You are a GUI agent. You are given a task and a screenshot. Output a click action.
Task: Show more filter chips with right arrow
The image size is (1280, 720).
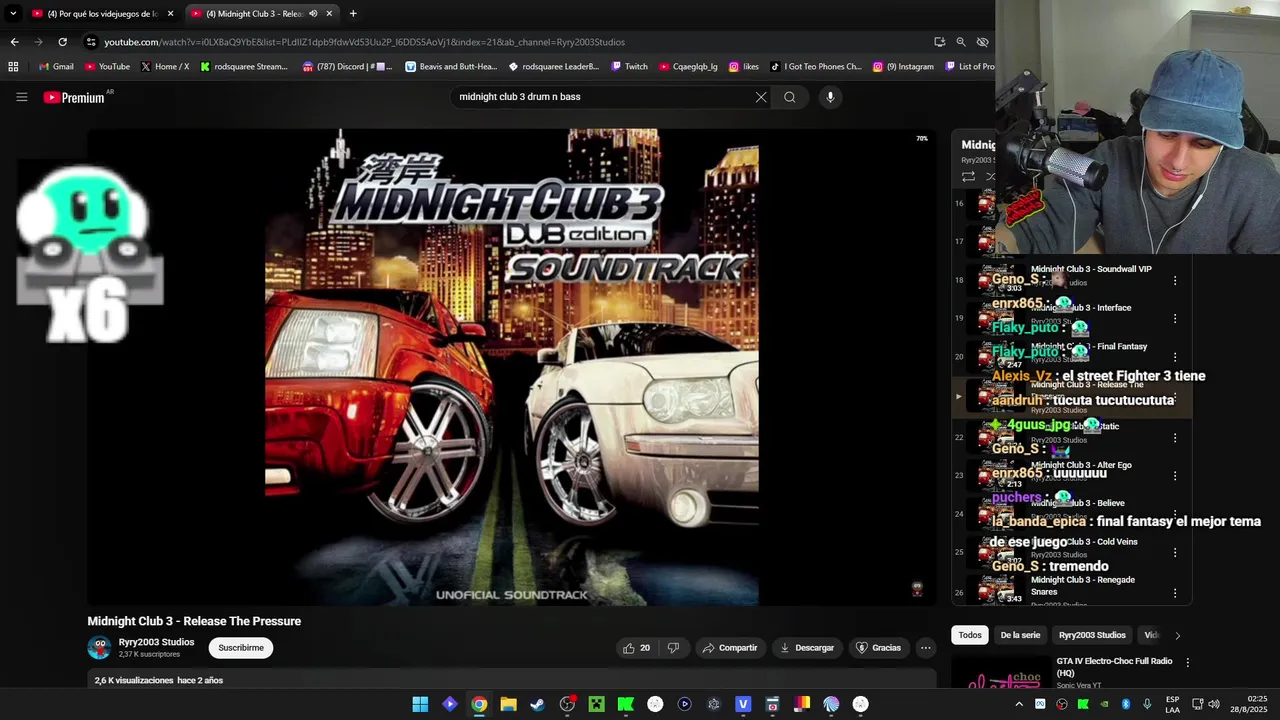pos(1177,635)
